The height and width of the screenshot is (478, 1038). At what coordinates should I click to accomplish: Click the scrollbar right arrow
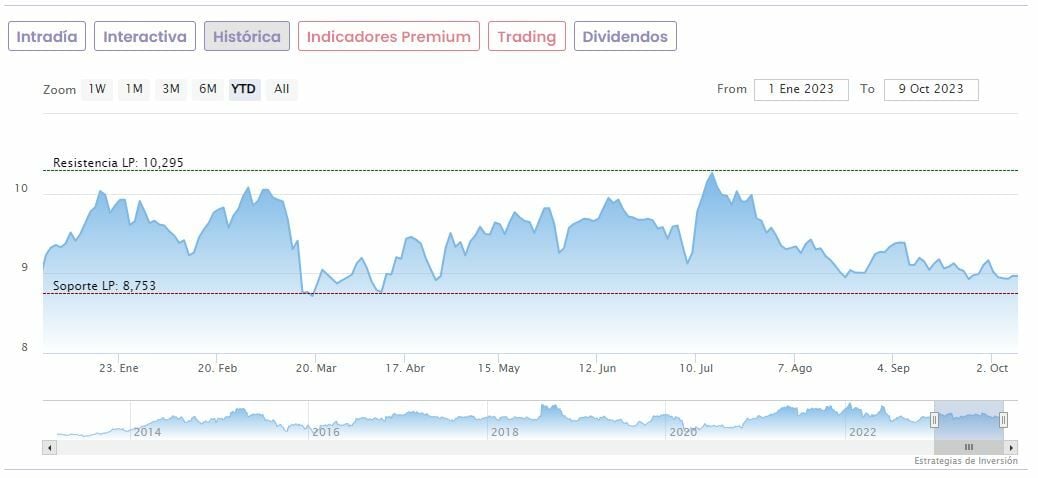[x=1011, y=447]
